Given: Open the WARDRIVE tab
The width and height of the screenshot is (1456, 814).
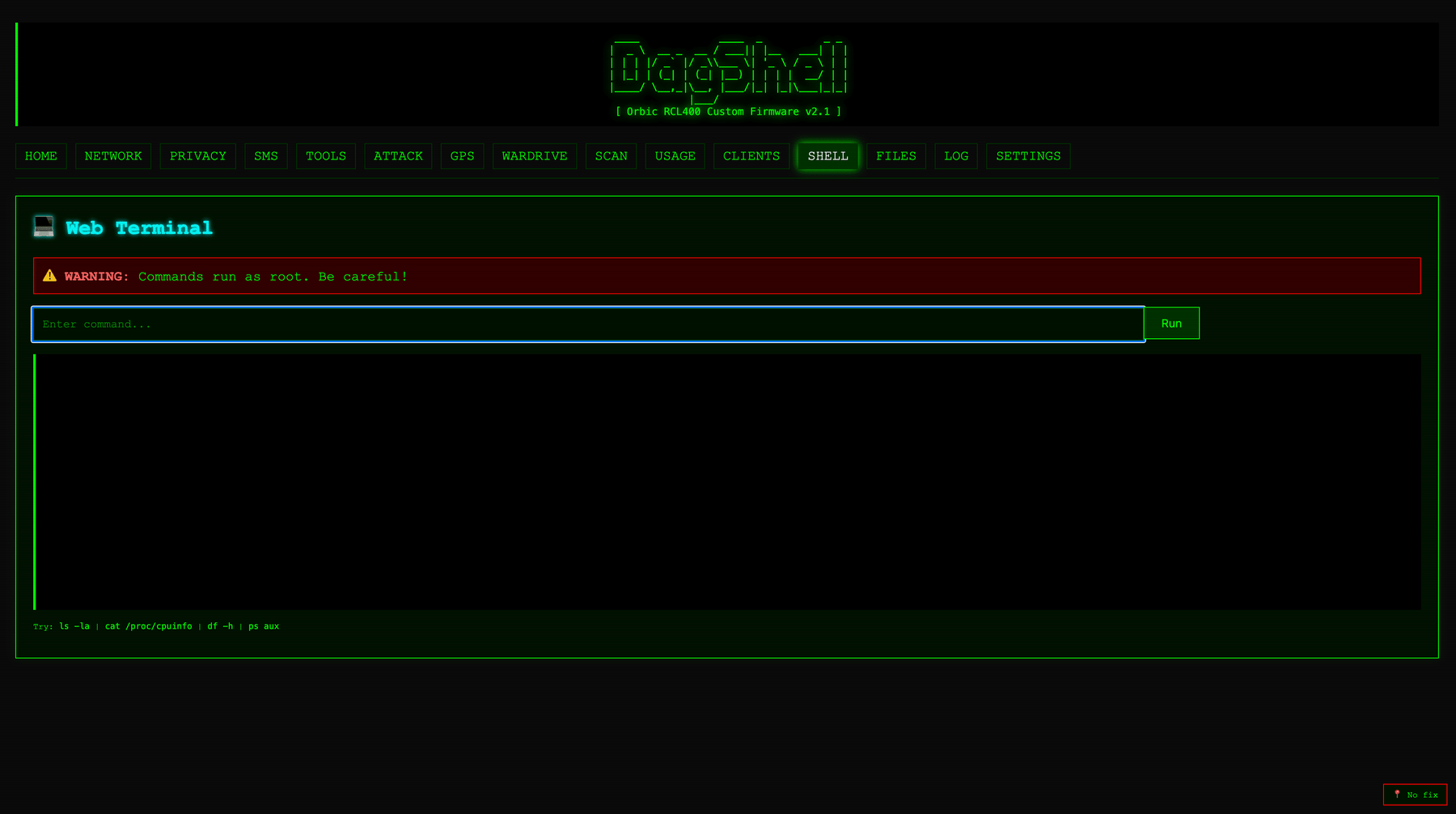Looking at the screenshot, I should pos(535,156).
